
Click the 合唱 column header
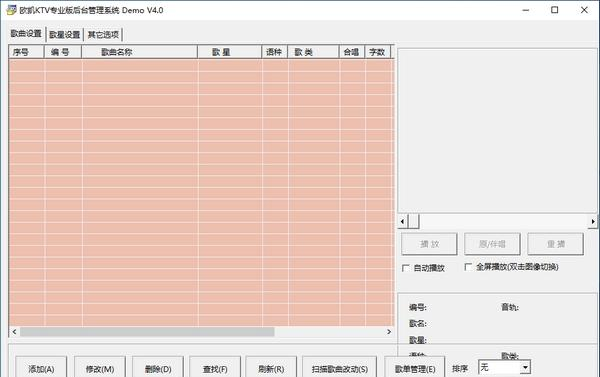(x=352, y=52)
